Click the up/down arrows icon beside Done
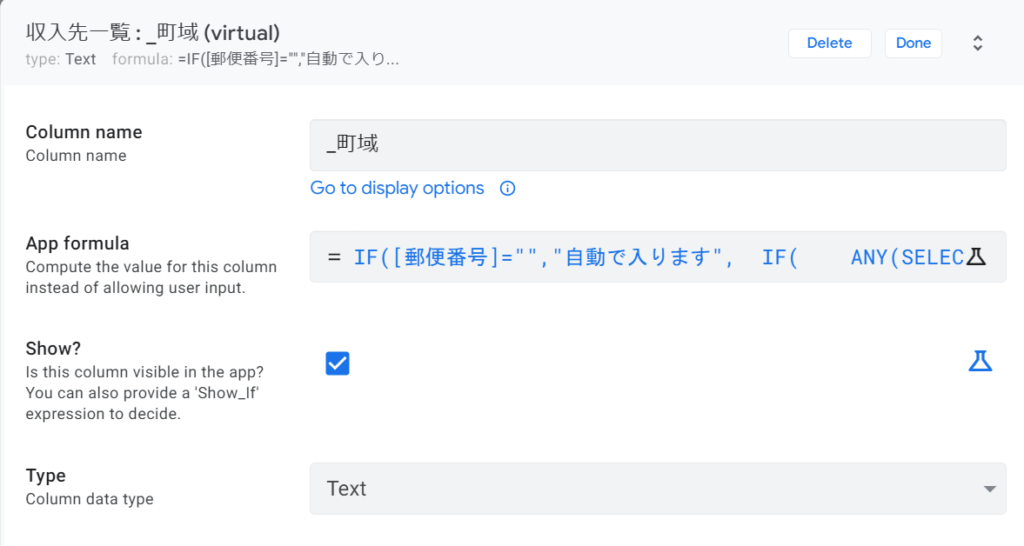This screenshot has height=546, width=1024. coord(977,43)
